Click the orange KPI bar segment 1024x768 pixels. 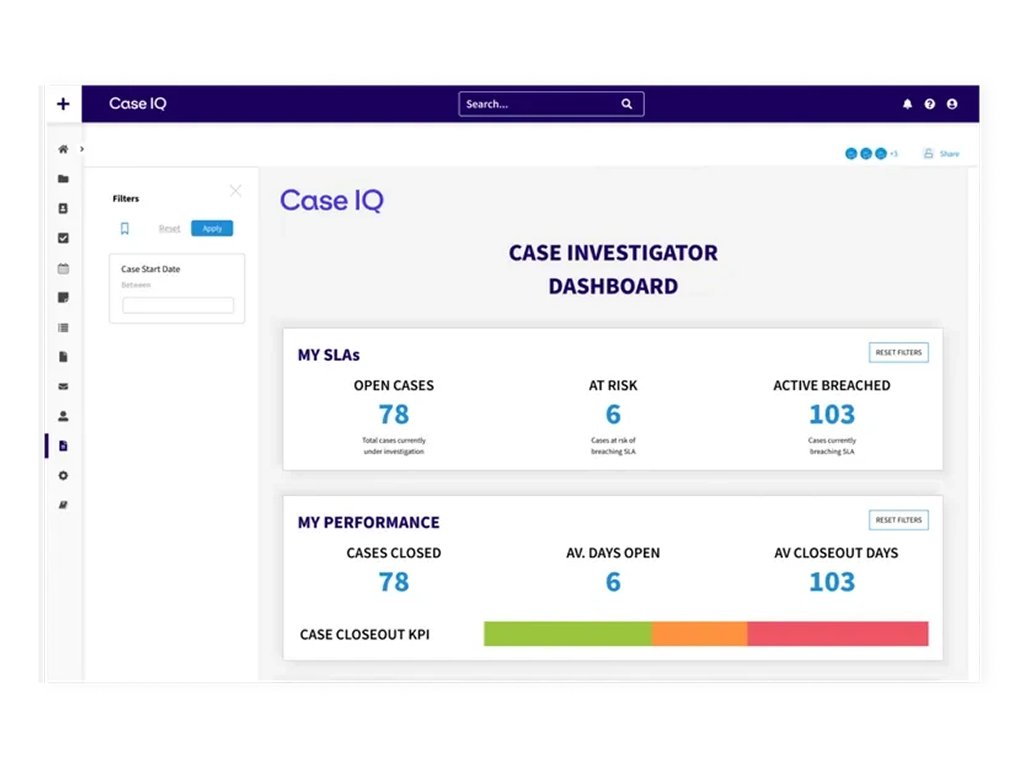(699, 633)
